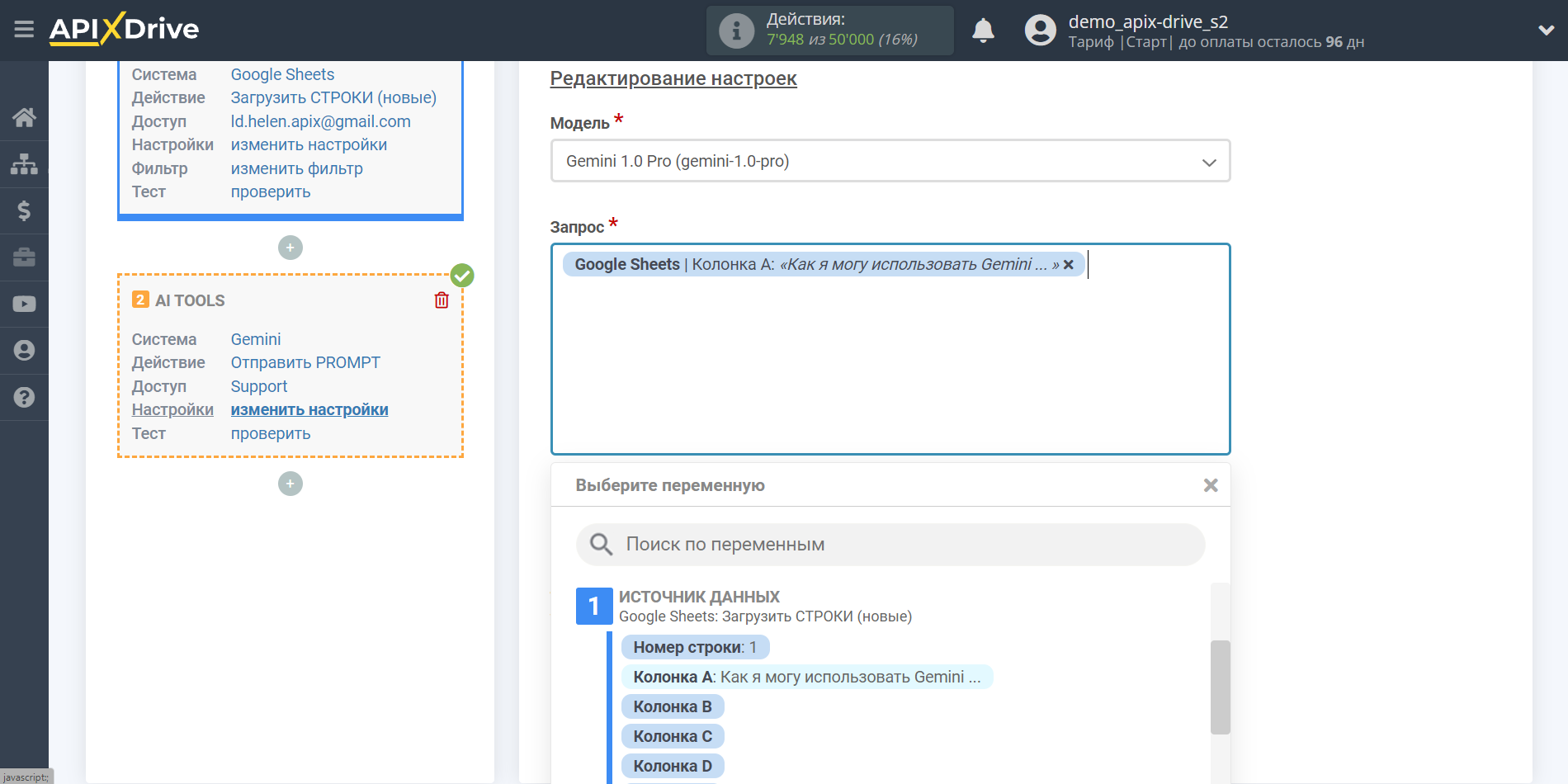Click the Редактирование настроек heading
Viewport: 1568px width, 784px height.
673,78
